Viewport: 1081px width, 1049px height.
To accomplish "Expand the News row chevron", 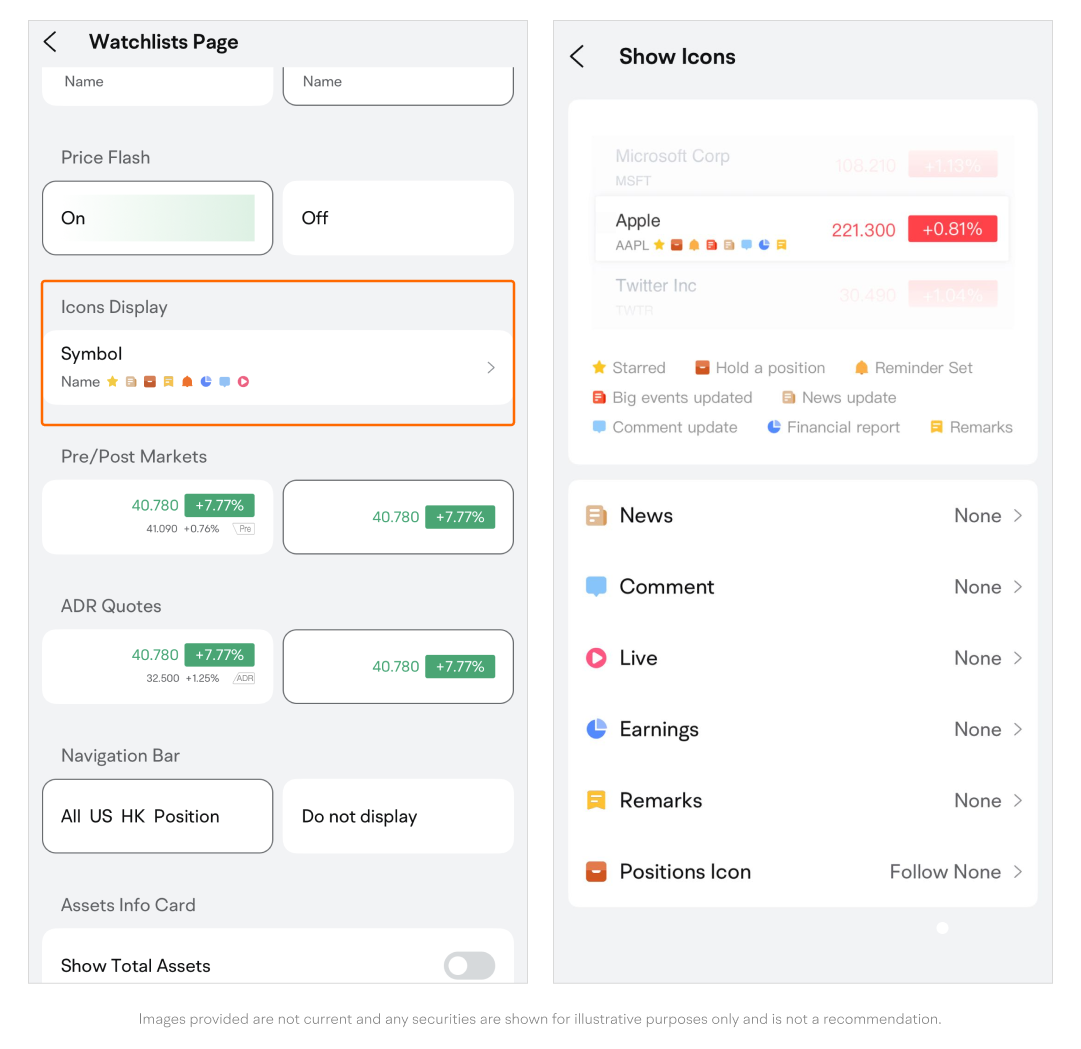I will pos(1018,516).
